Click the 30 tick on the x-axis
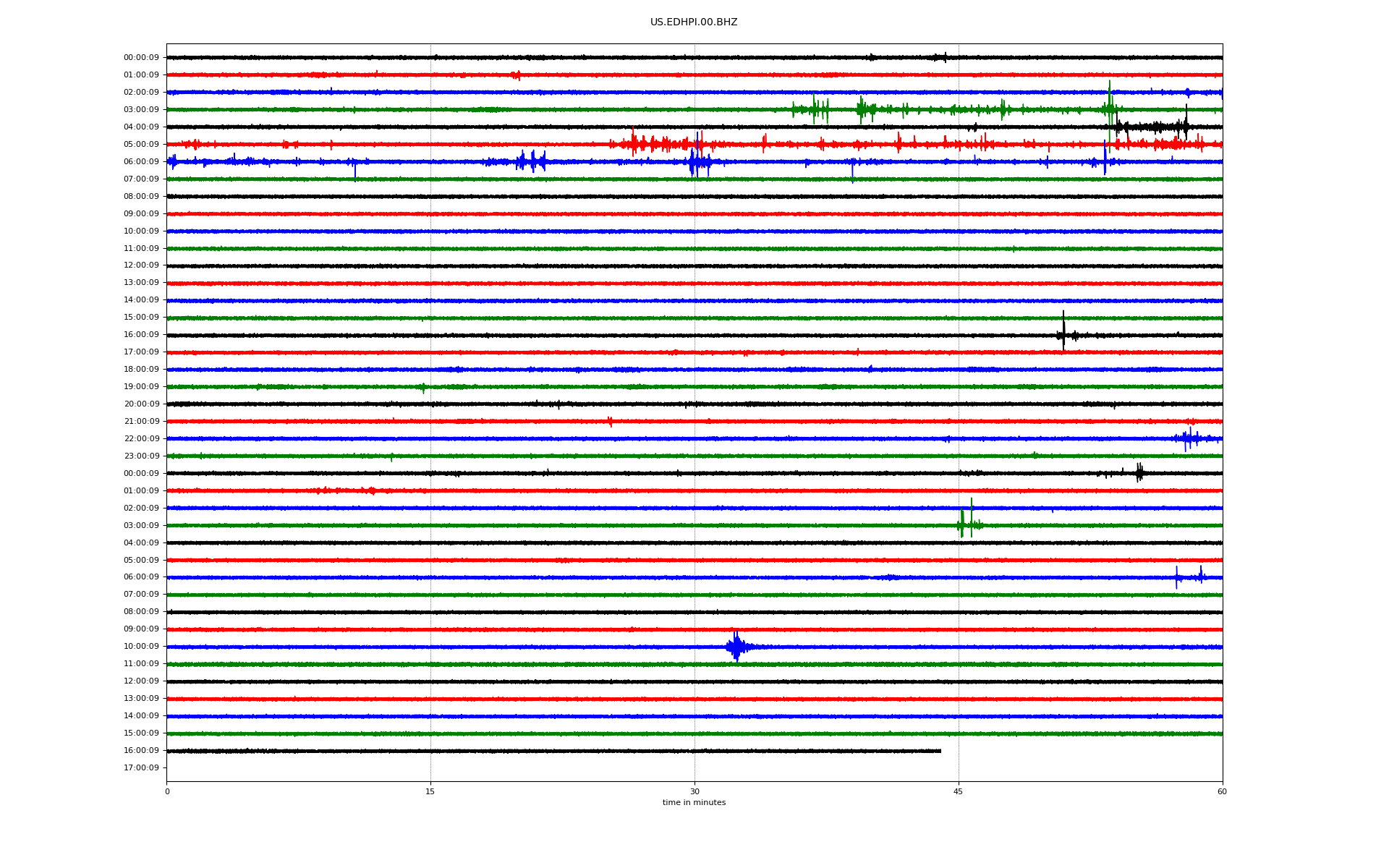1389x868 pixels. pyautogui.click(x=694, y=791)
